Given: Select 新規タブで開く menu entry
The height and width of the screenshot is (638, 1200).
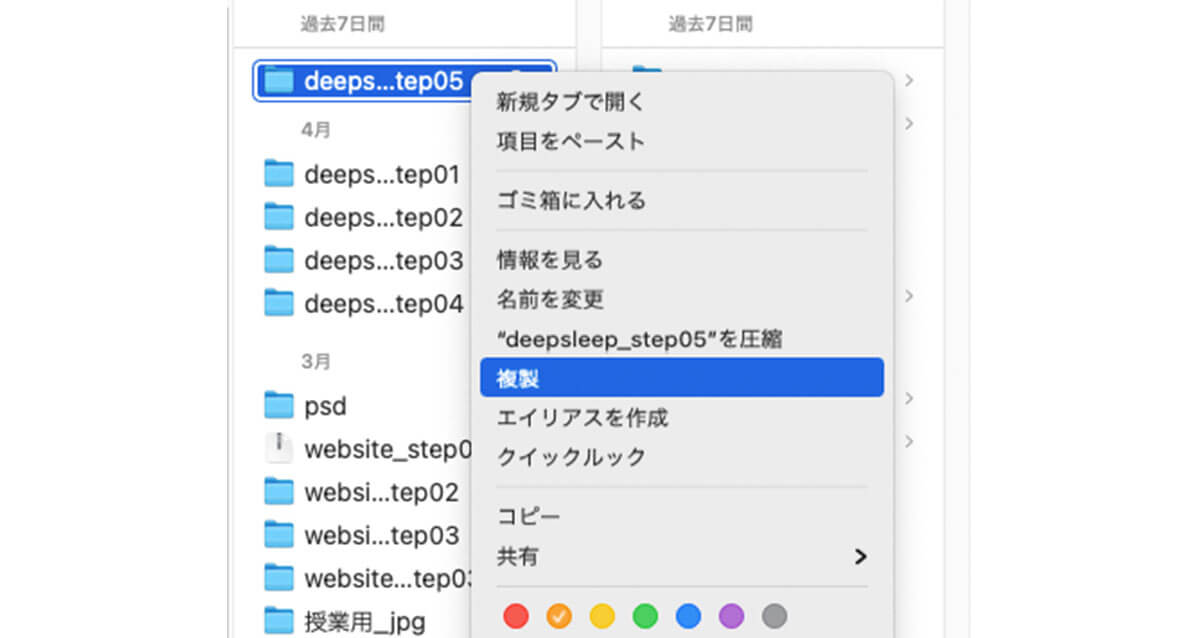Looking at the screenshot, I should coord(571,102).
